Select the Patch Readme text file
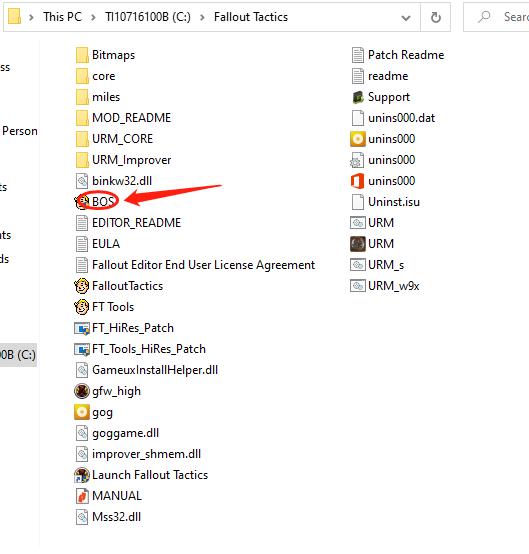The width and height of the screenshot is (529, 554). tap(398, 55)
